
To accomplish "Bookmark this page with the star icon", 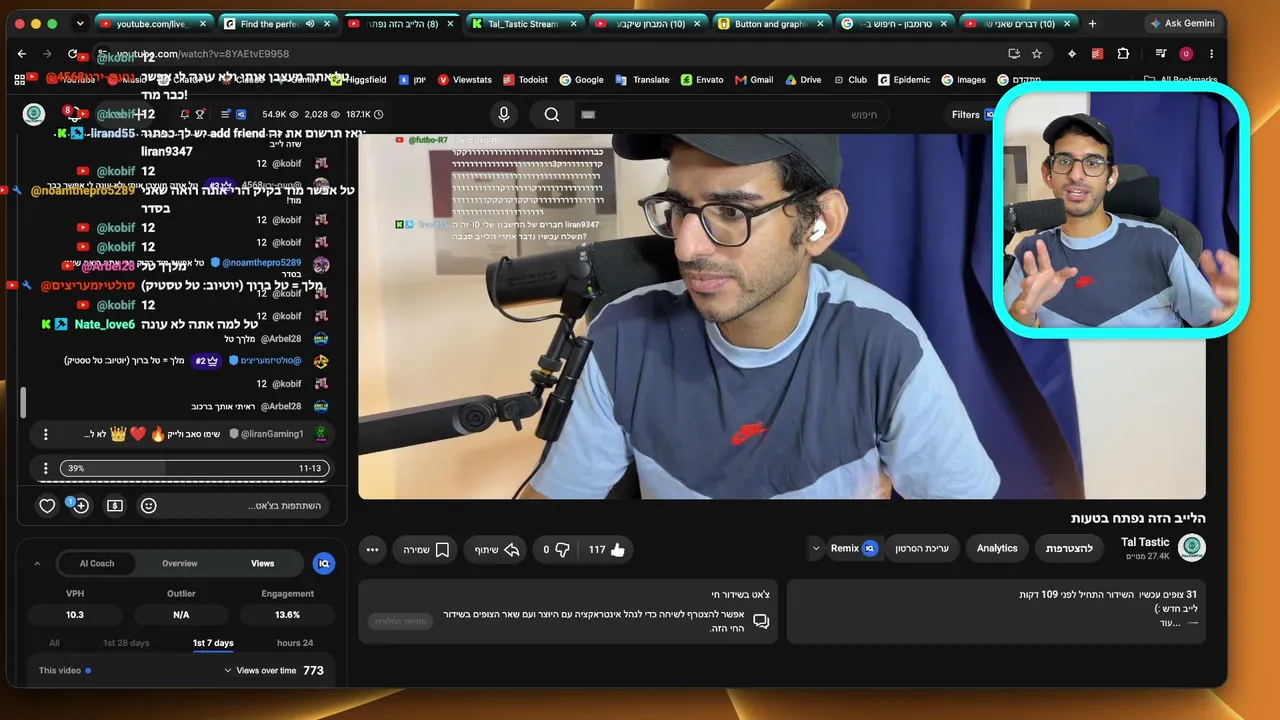I will coord(1037,54).
